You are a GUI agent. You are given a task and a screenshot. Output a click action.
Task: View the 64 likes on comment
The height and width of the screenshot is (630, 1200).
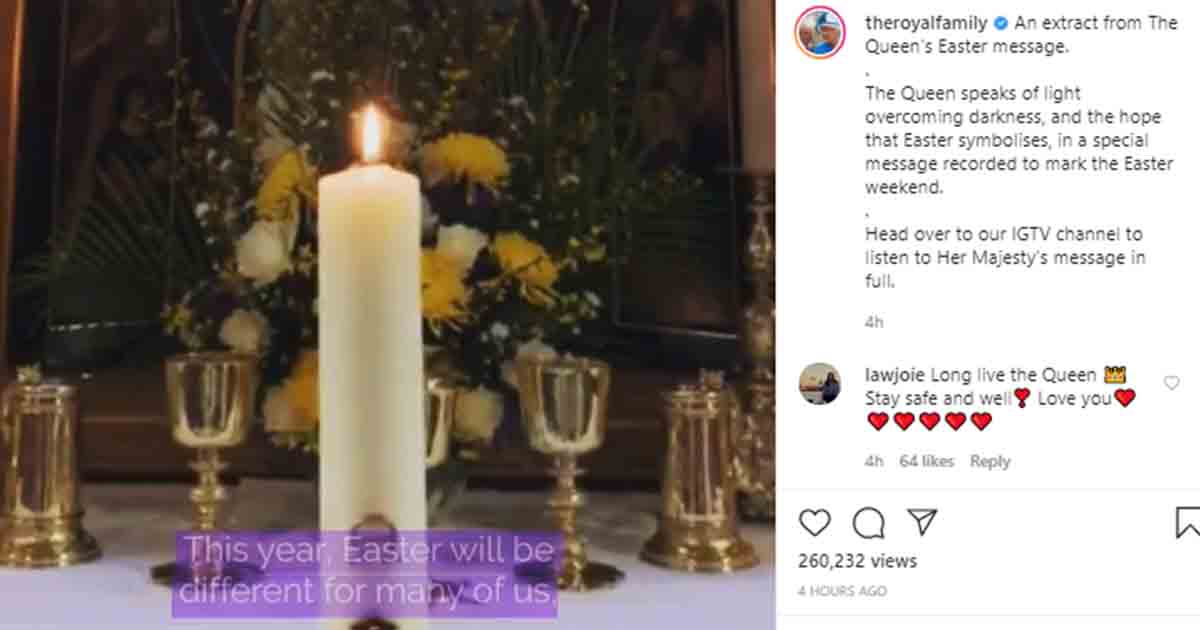point(927,461)
